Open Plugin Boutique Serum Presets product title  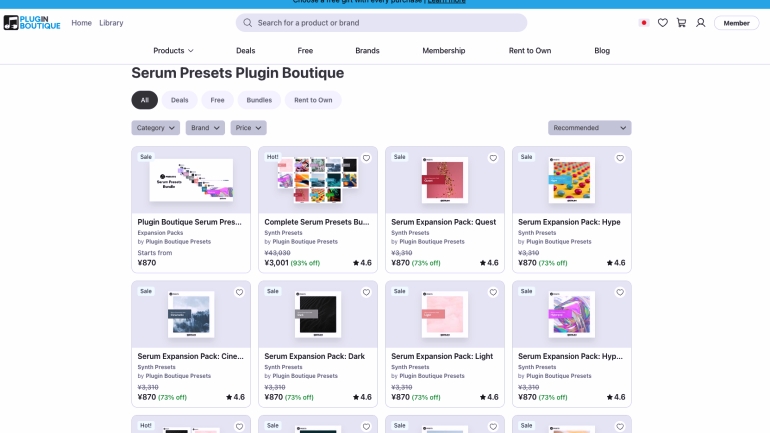tap(190, 222)
